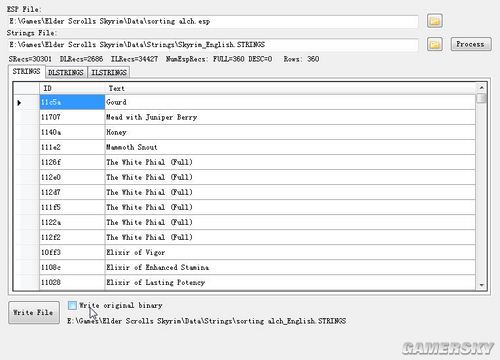Screen dimensions: 500x360
Task: Click the Strings File path field
Action: point(213,44)
